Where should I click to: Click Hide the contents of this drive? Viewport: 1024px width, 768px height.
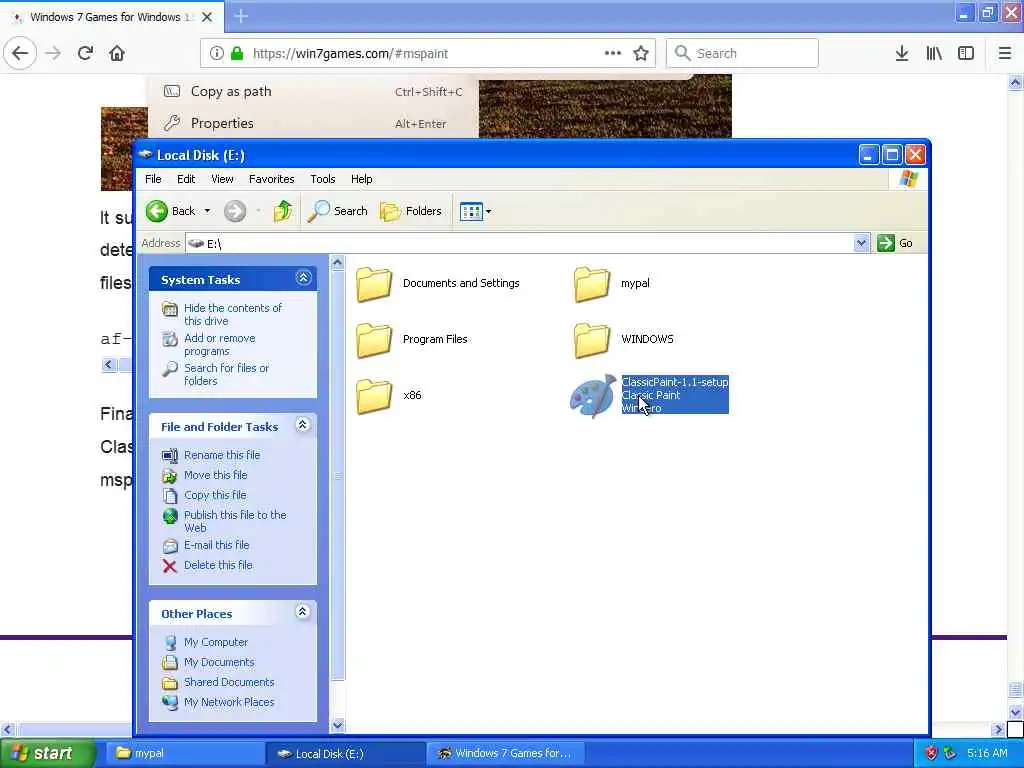(232, 314)
